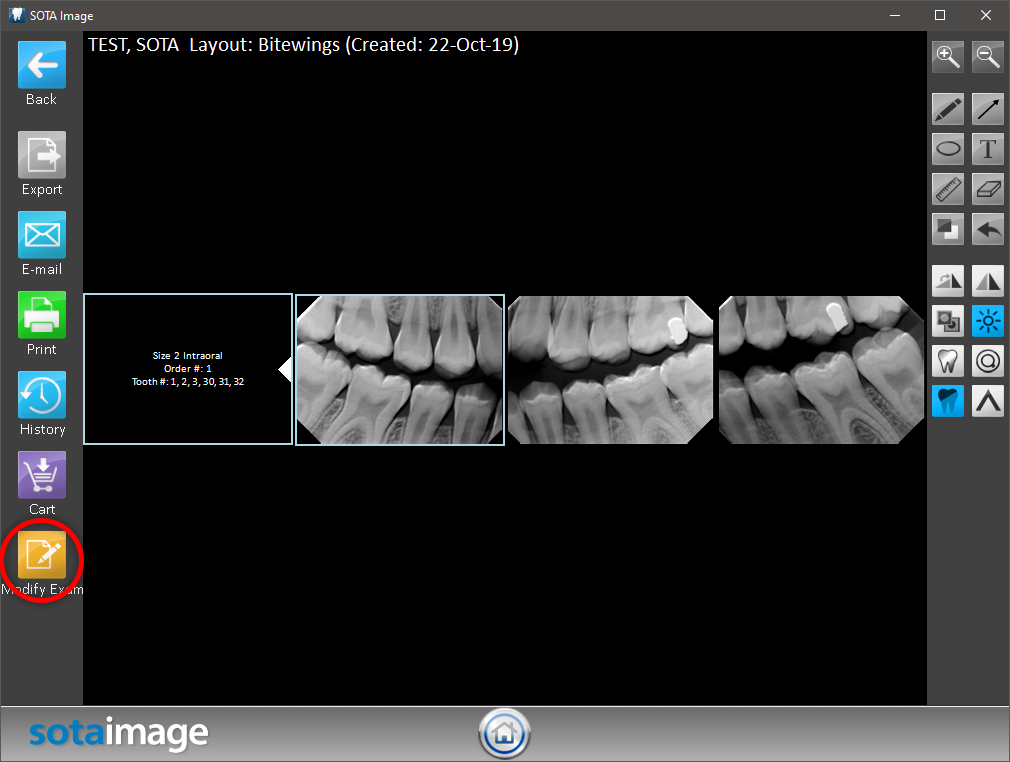Click the Back arrow button
1010x762 pixels.
(x=42, y=66)
